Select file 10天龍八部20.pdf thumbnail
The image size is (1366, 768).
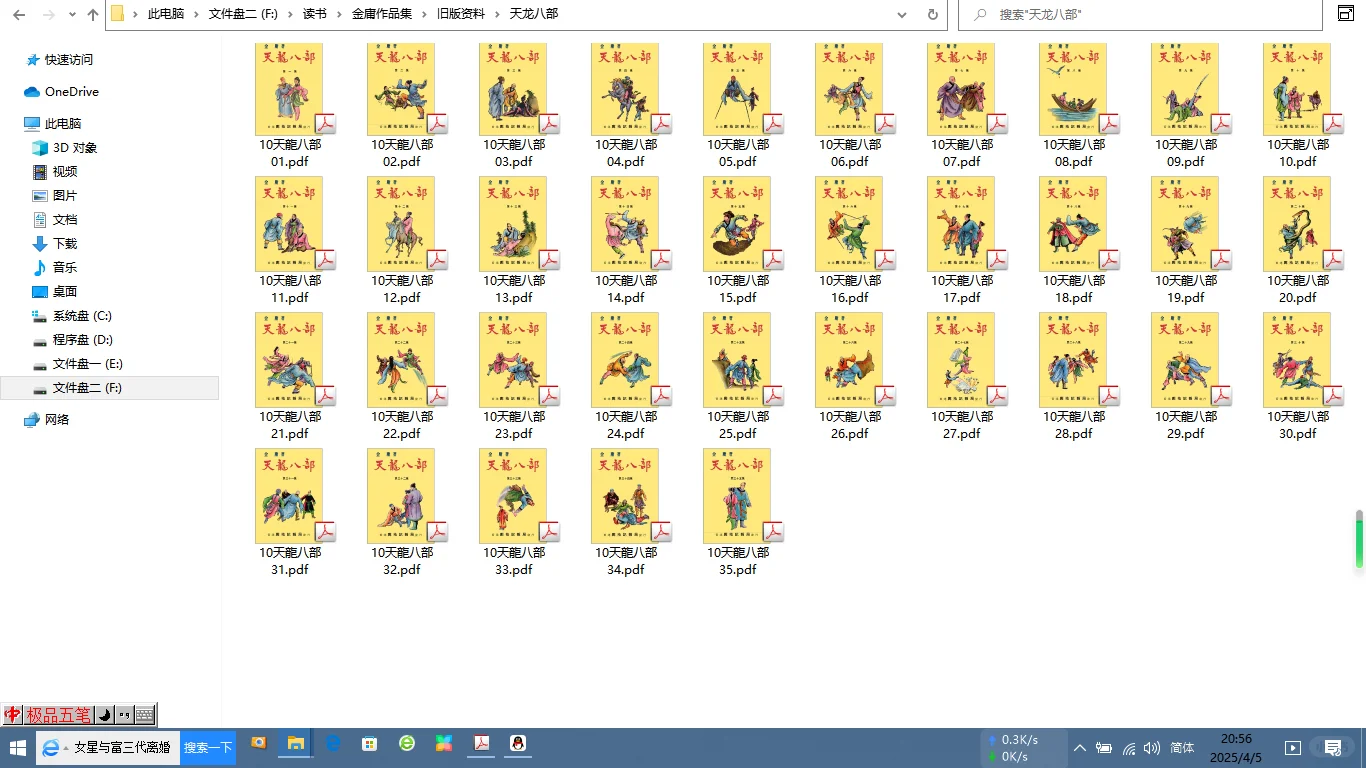pos(1297,225)
